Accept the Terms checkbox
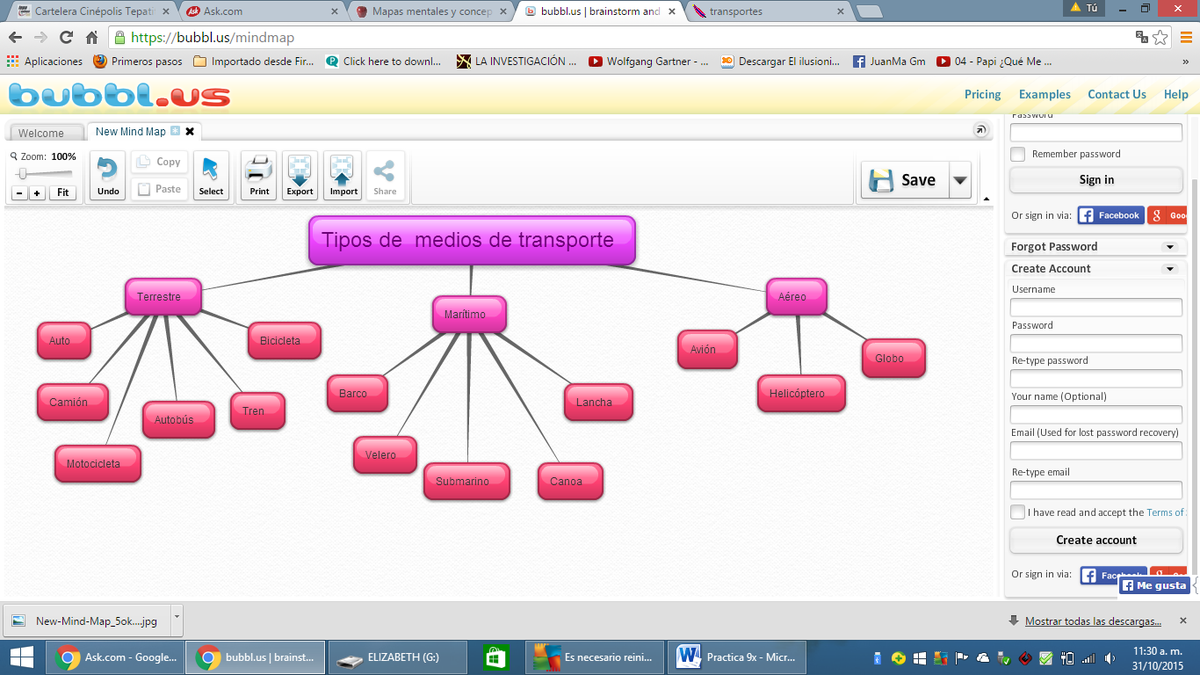The image size is (1200, 675). click(x=1018, y=512)
